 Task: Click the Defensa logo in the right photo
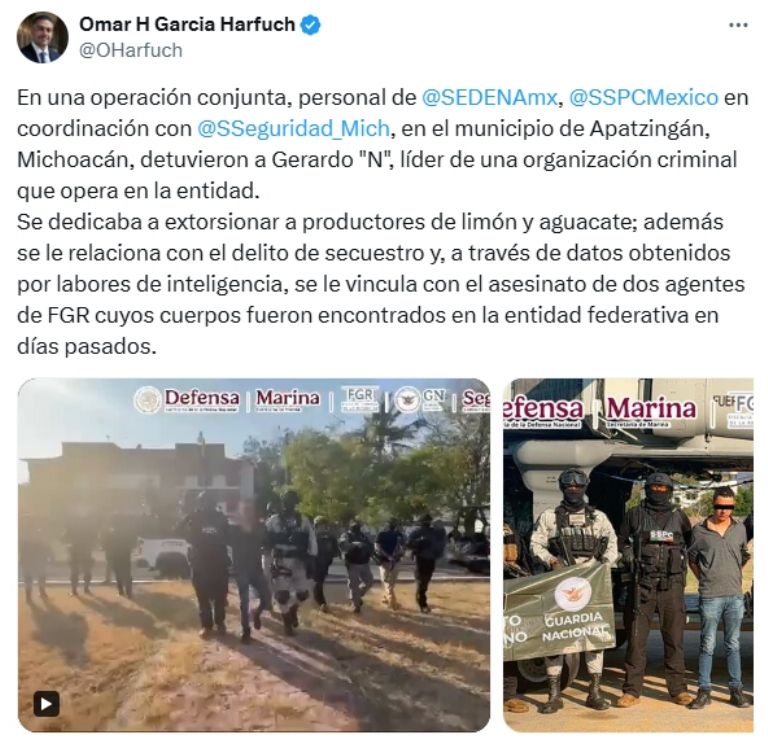point(544,411)
